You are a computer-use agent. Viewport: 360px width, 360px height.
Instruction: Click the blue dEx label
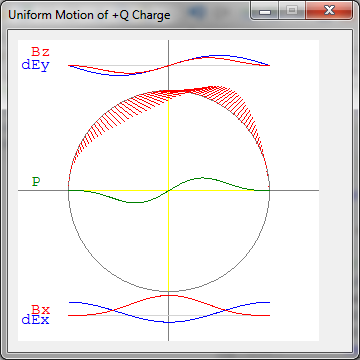point(35,320)
